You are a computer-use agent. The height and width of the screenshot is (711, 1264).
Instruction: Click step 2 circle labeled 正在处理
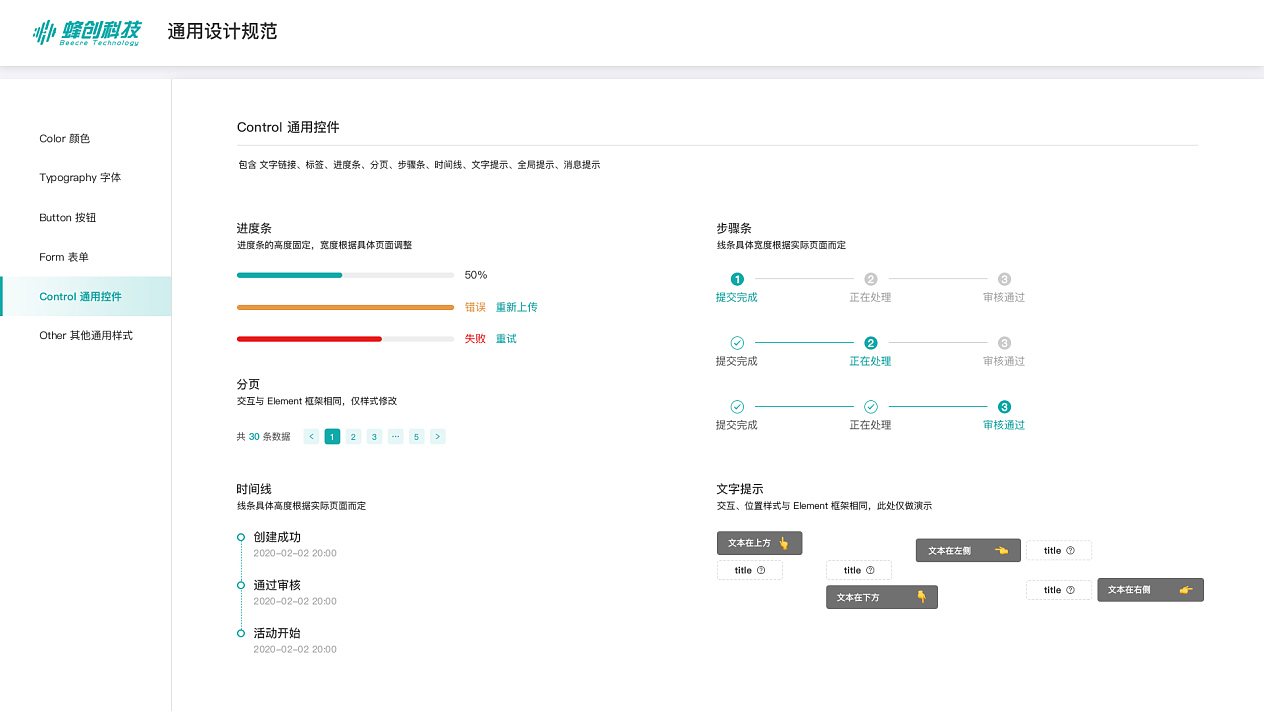[x=870, y=342]
